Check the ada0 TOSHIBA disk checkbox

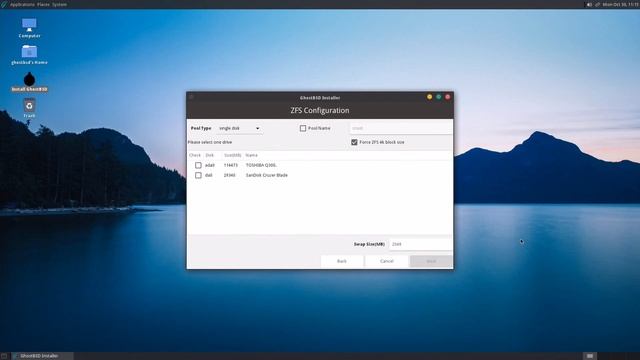pos(198,165)
